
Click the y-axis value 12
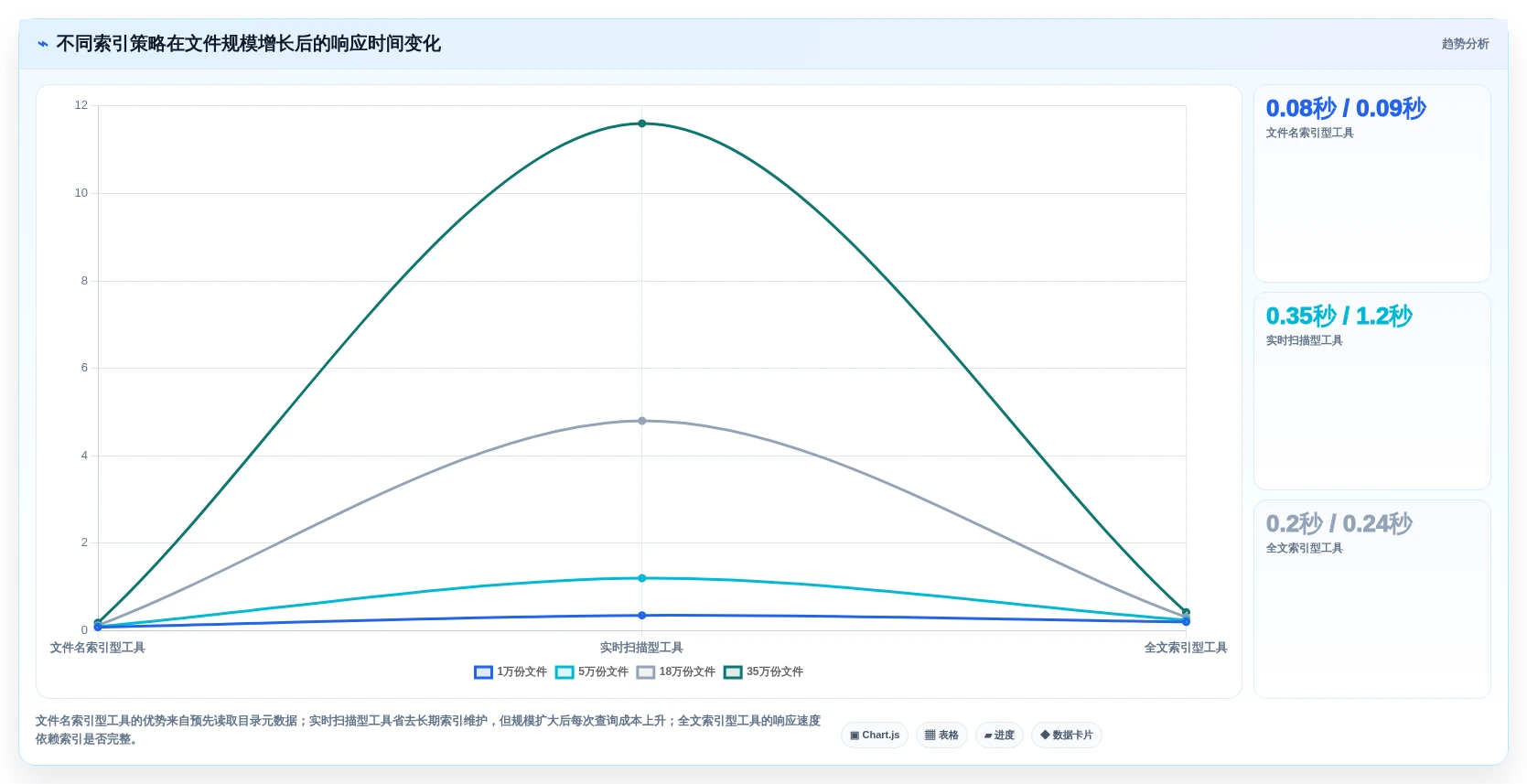81,105
